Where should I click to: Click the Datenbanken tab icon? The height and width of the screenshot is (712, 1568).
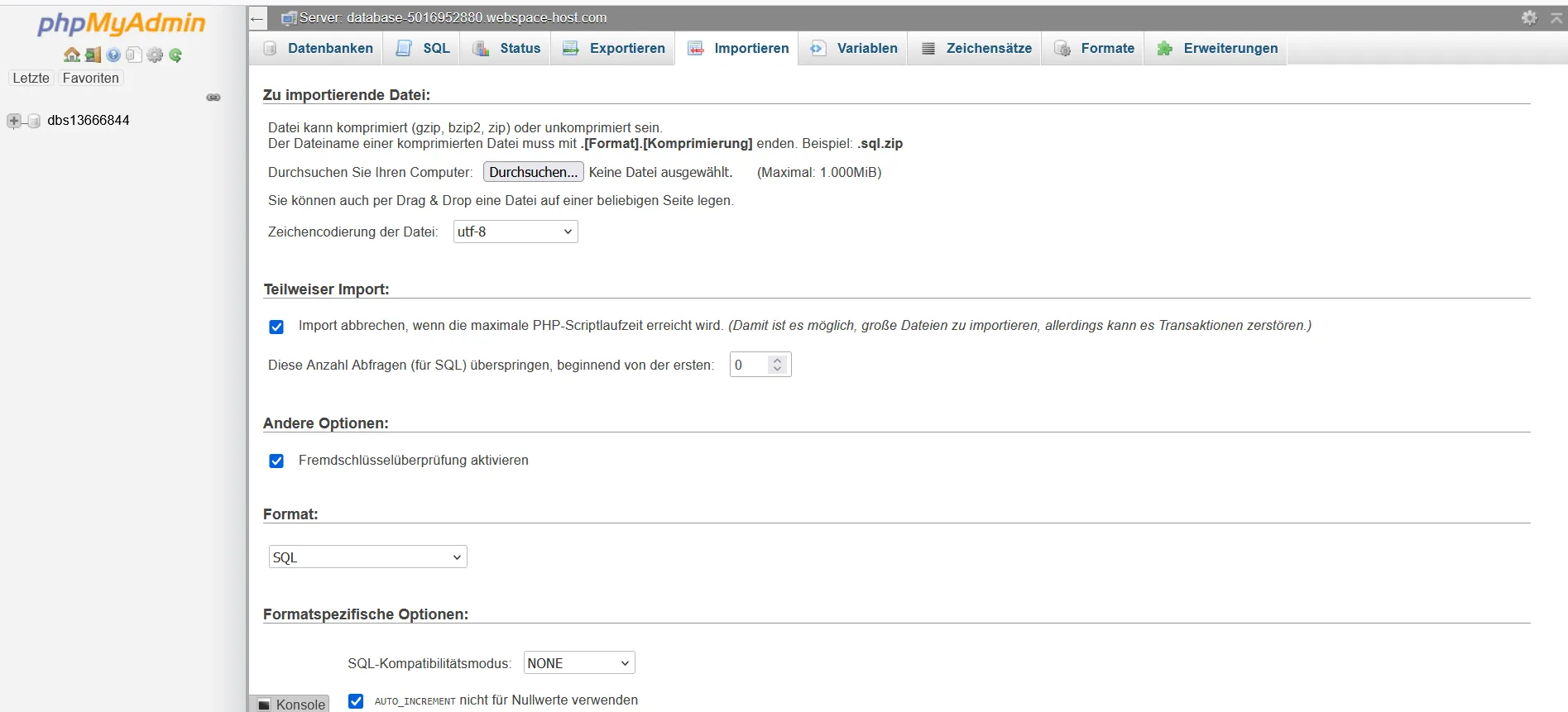pyautogui.click(x=270, y=49)
